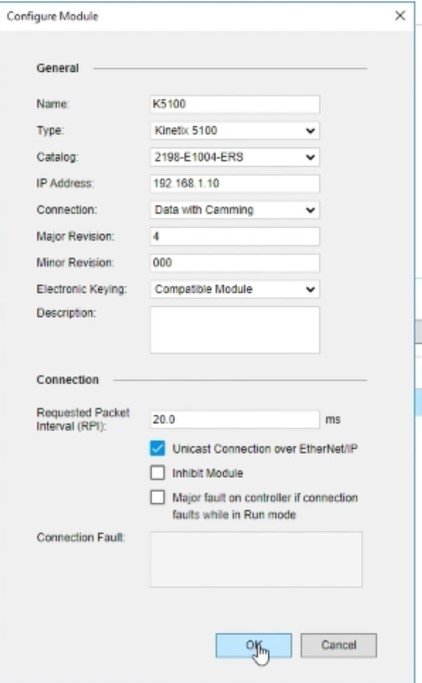This screenshot has height=683, width=422.
Task: Open the Type dropdown showing Kinetix 5100
Action: [x=235, y=131]
